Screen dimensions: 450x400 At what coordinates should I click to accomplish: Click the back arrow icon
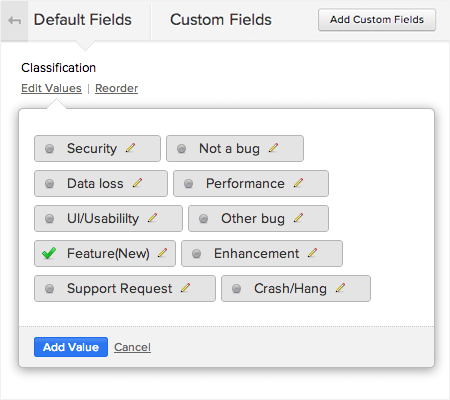14,21
